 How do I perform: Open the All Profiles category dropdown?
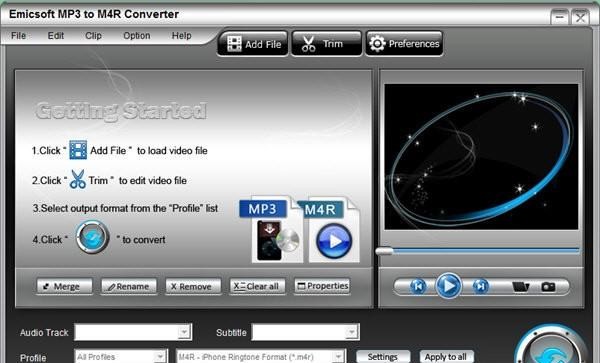tap(160, 356)
